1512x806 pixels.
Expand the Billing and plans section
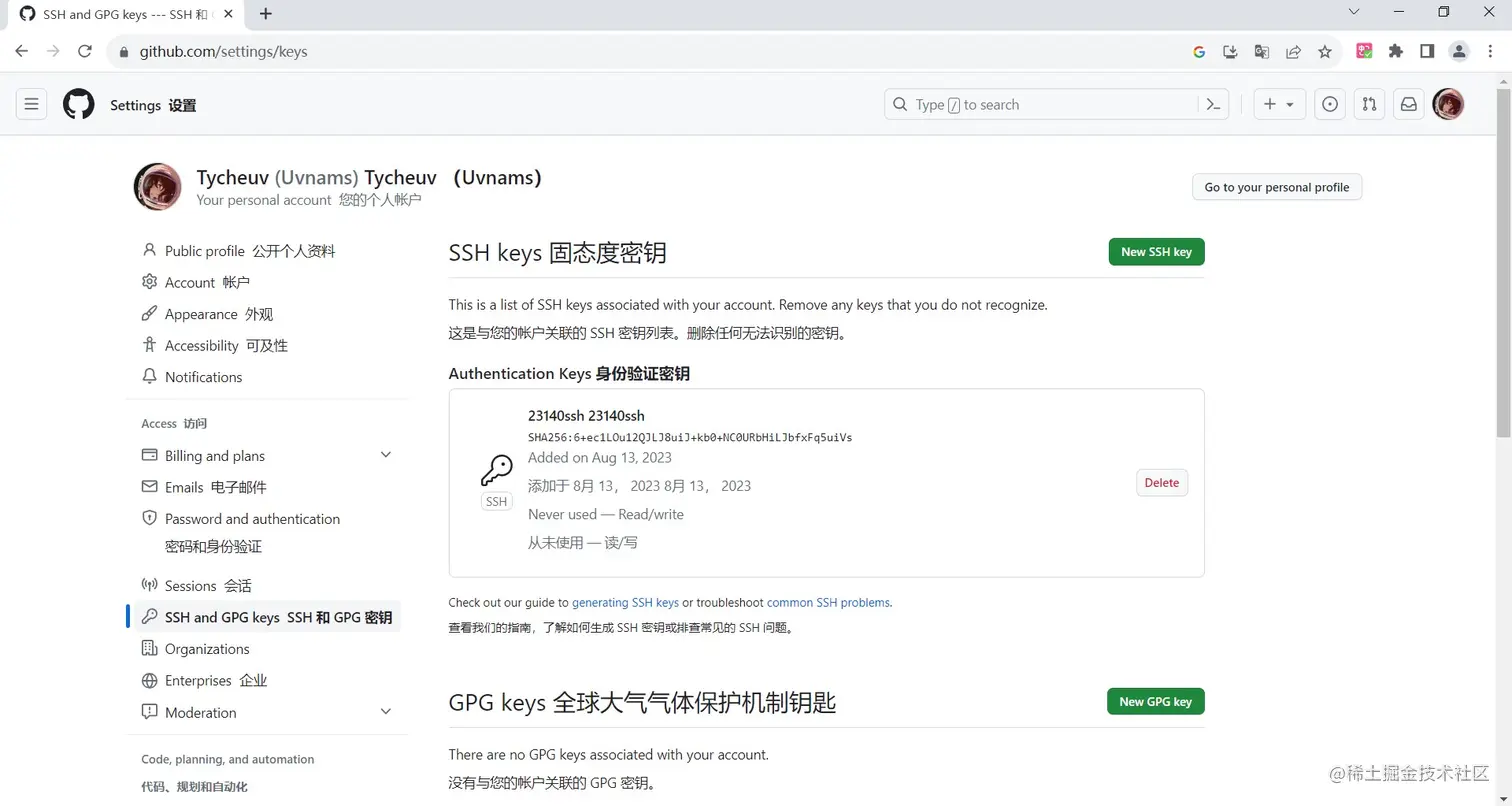tap(385, 454)
